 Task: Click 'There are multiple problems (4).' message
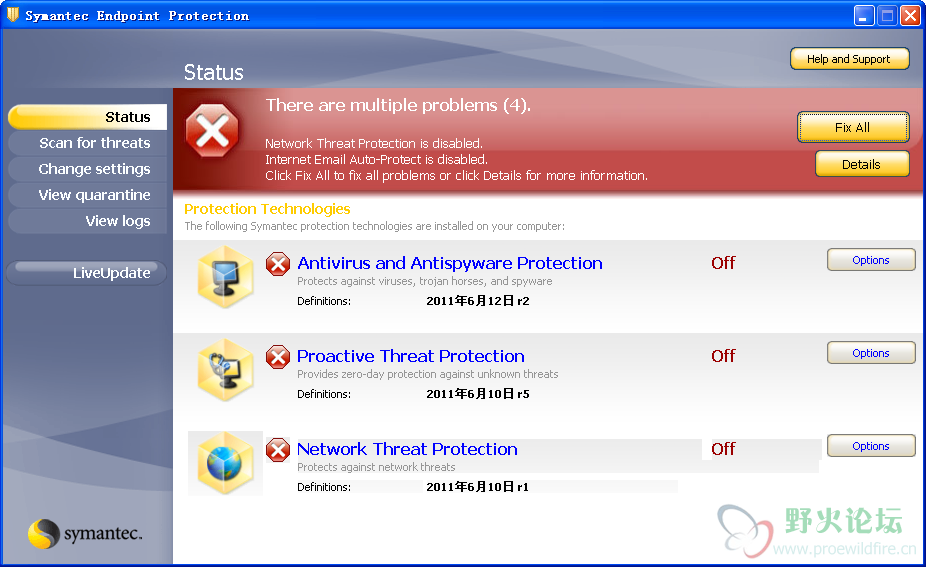click(x=398, y=105)
